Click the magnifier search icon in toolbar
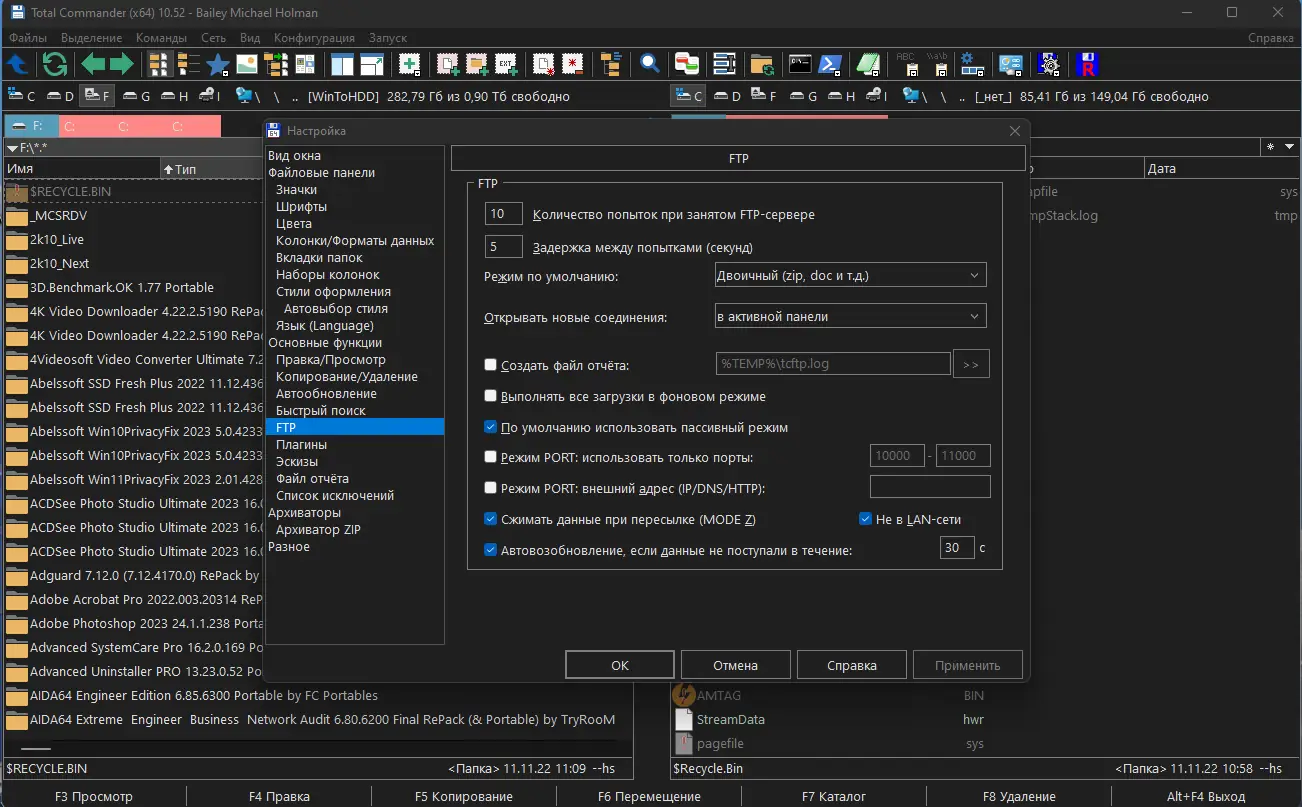1302x807 pixels. coord(650,65)
